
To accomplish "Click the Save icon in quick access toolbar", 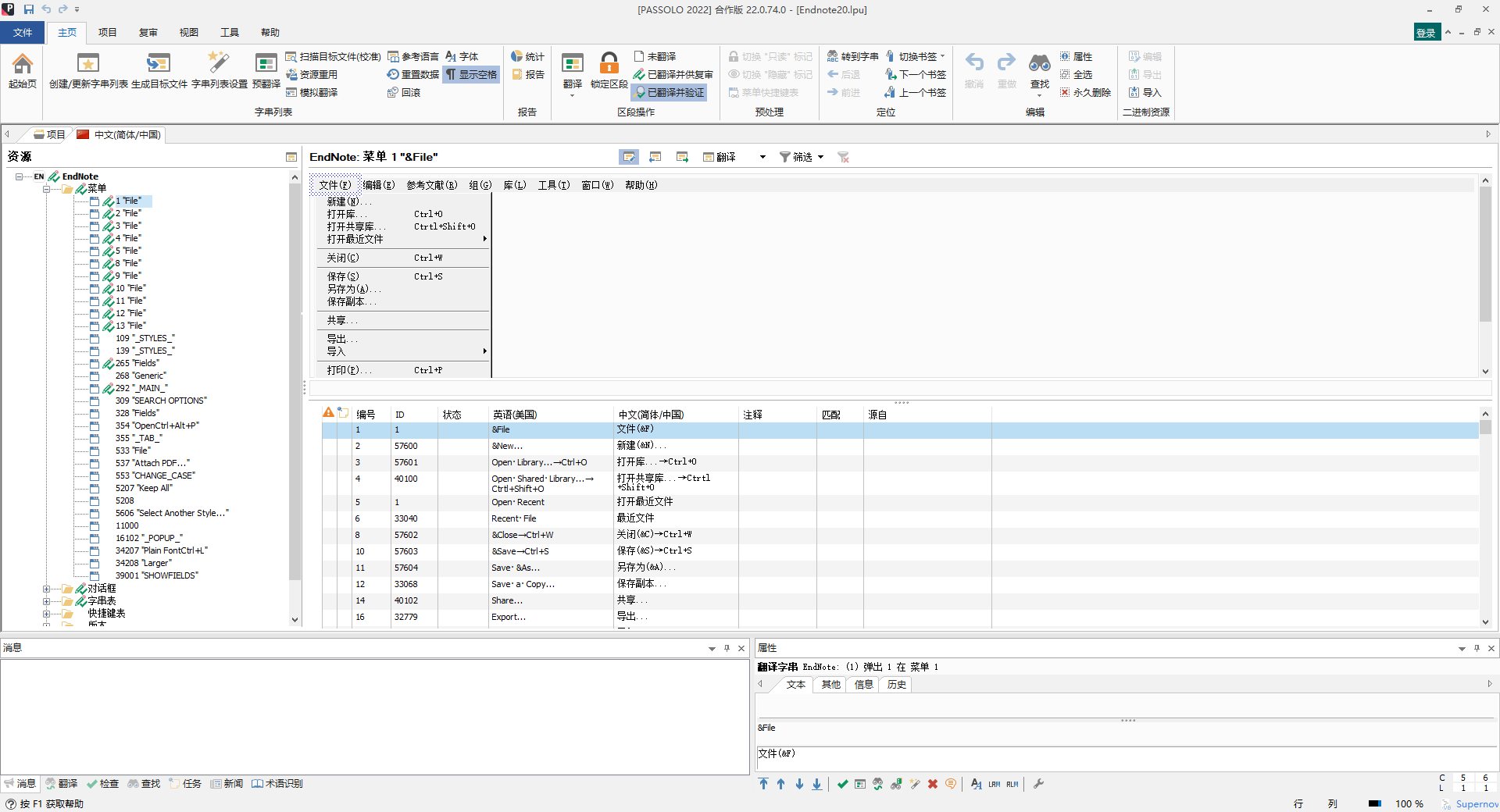I will tap(29, 9).
